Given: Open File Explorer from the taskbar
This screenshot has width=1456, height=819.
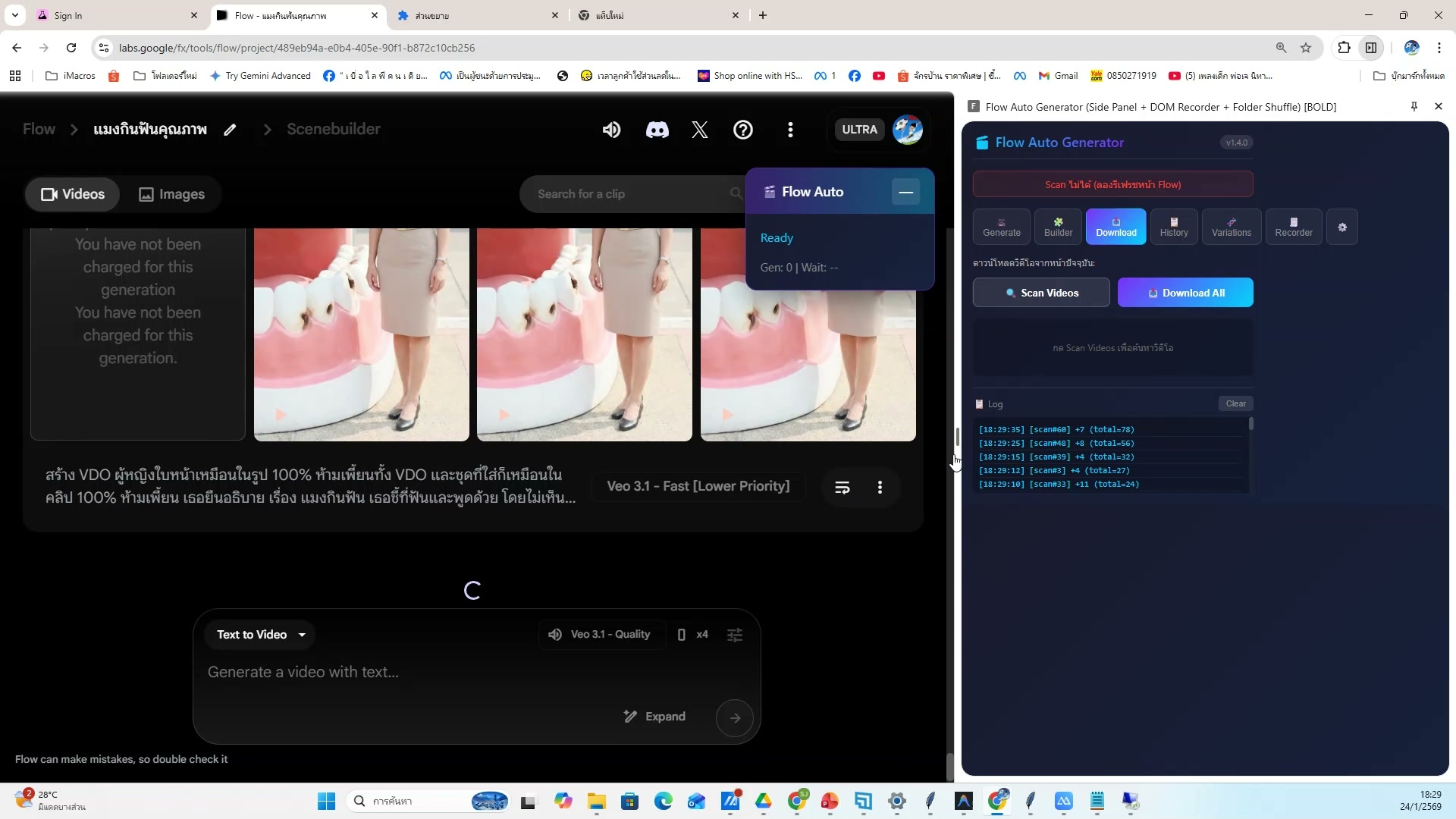Looking at the screenshot, I should 596,801.
